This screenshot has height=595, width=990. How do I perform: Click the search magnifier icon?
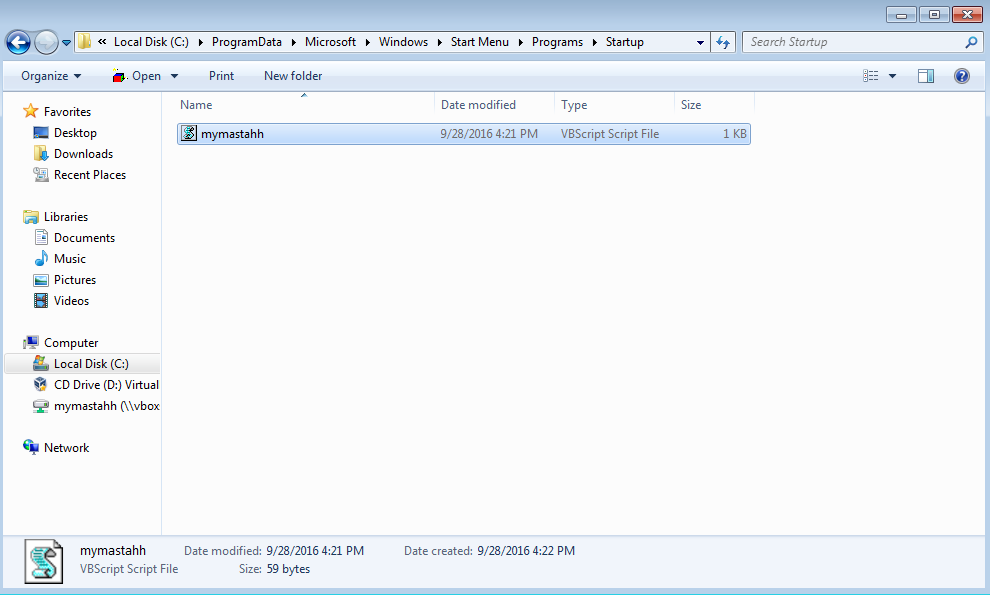tap(972, 42)
